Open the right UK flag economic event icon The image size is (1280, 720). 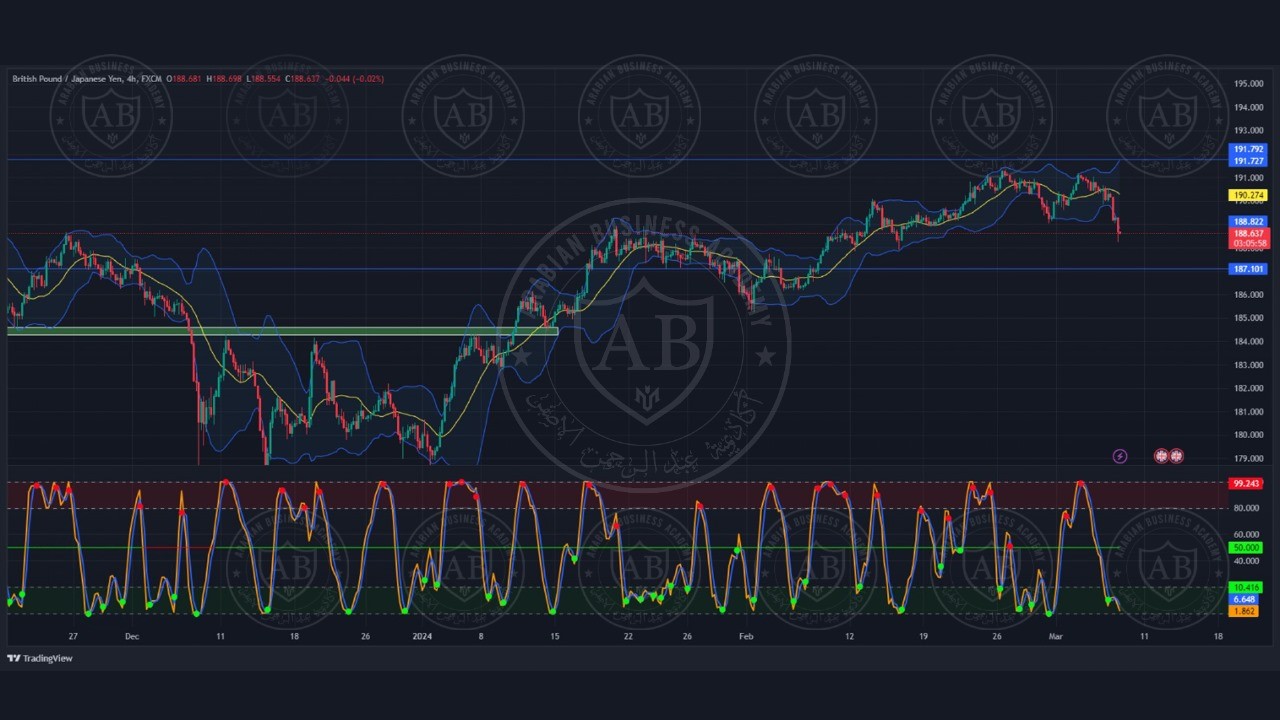[x=1177, y=456]
